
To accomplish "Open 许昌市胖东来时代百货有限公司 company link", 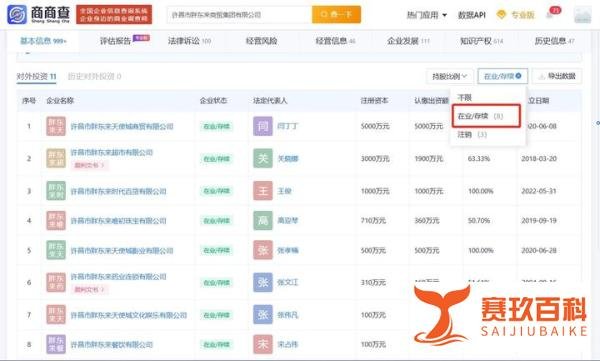I will click(119, 191).
